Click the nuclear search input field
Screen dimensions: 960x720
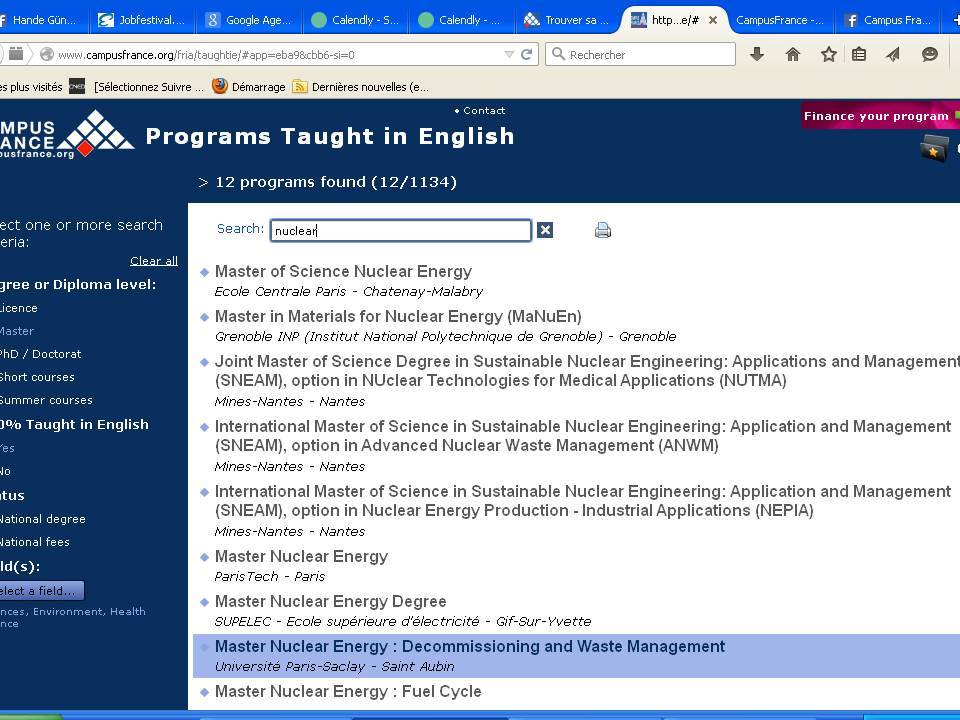tap(401, 231)
